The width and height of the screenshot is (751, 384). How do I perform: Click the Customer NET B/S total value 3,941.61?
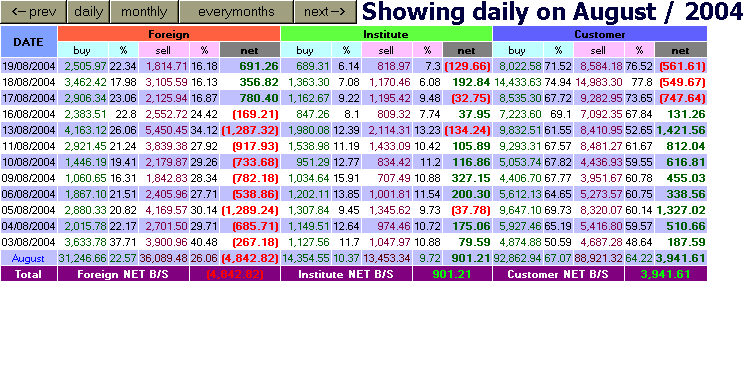(x=666, y=274)
